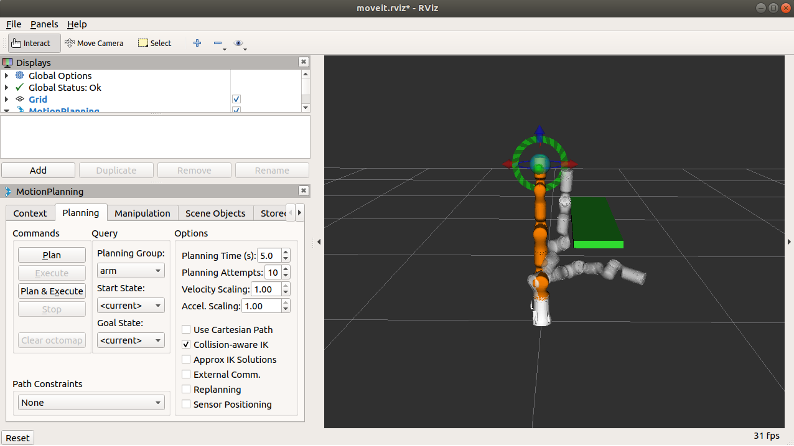The image size is (794, 446).
Task: Click the blue minus remove-tool icon
Action: pyautogui.click(x=217, y=43)
